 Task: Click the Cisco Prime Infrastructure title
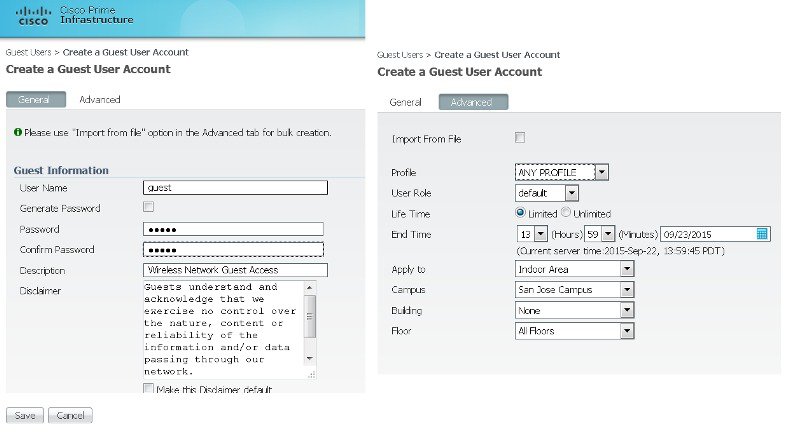[x=97, y=15]
